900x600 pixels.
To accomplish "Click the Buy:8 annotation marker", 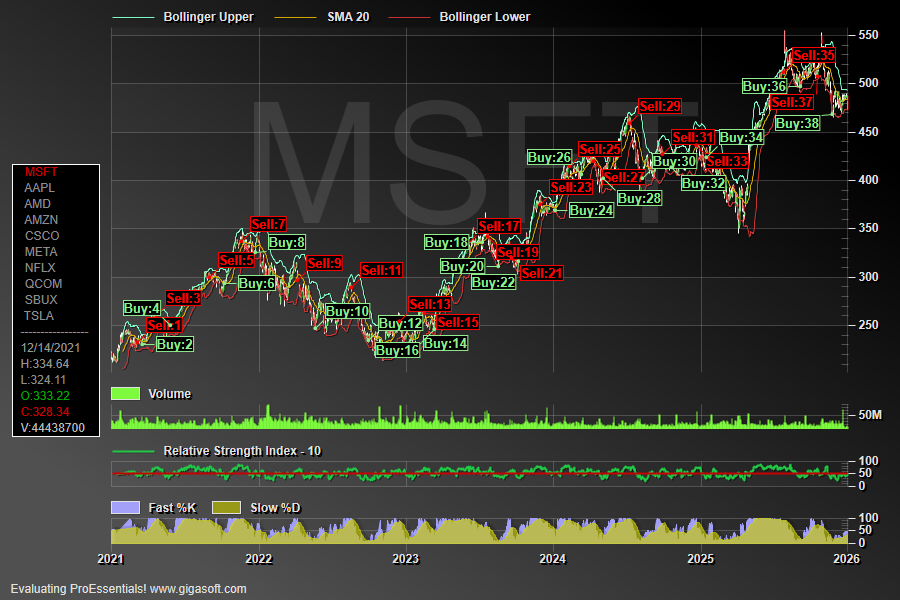I will (x=286, y=242).
